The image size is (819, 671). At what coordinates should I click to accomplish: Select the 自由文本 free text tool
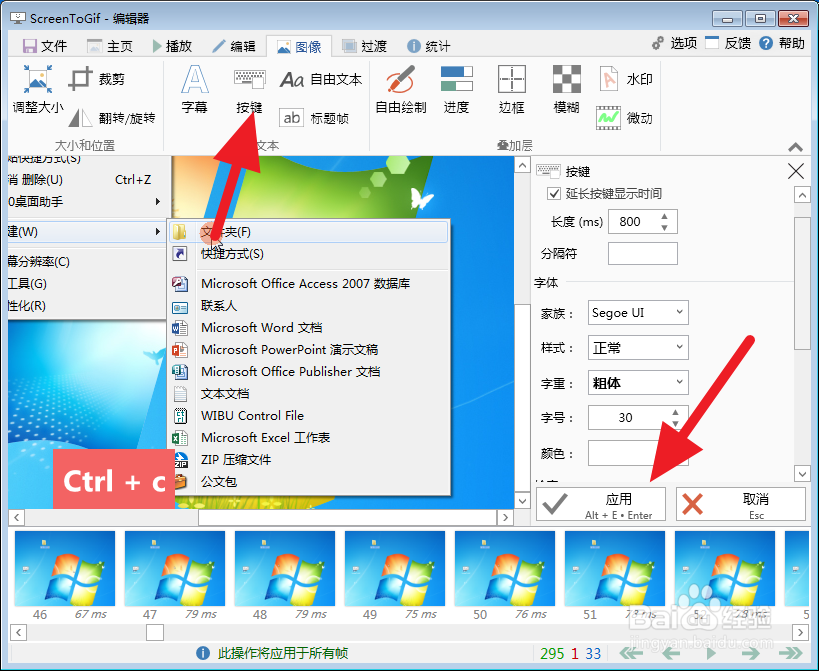321,79
